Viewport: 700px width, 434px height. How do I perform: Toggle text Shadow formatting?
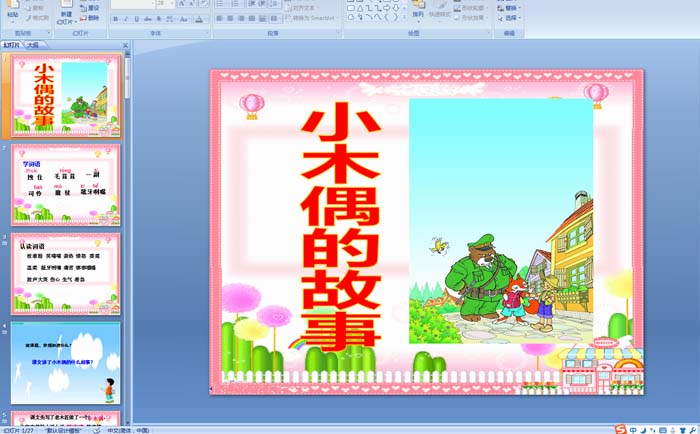pyautogui.click(x=159, y=19)
